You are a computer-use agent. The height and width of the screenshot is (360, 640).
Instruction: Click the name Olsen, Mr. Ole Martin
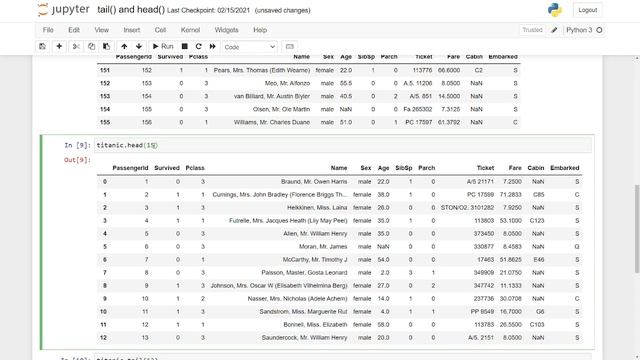pos(281,109)
